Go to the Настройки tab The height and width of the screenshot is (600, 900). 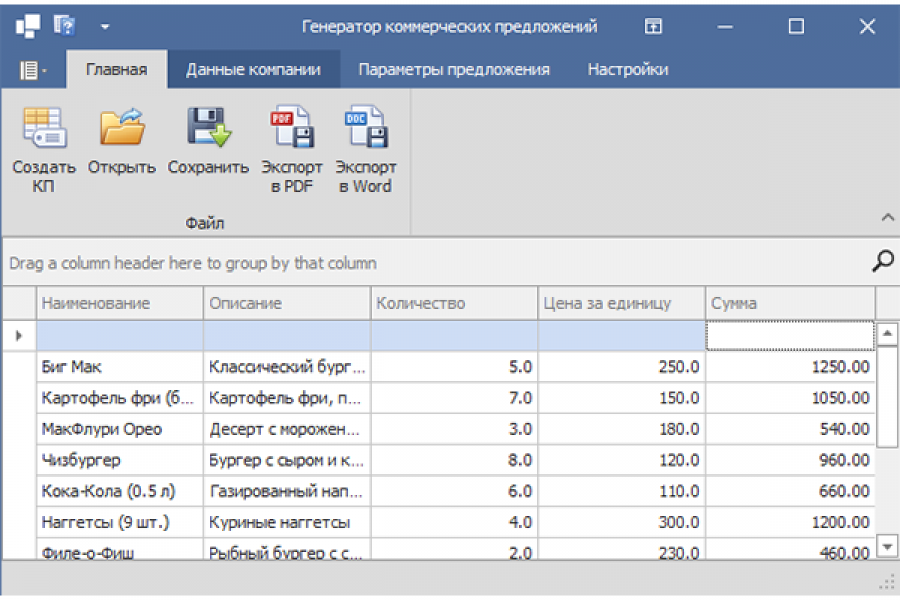(x=628, y=70)
